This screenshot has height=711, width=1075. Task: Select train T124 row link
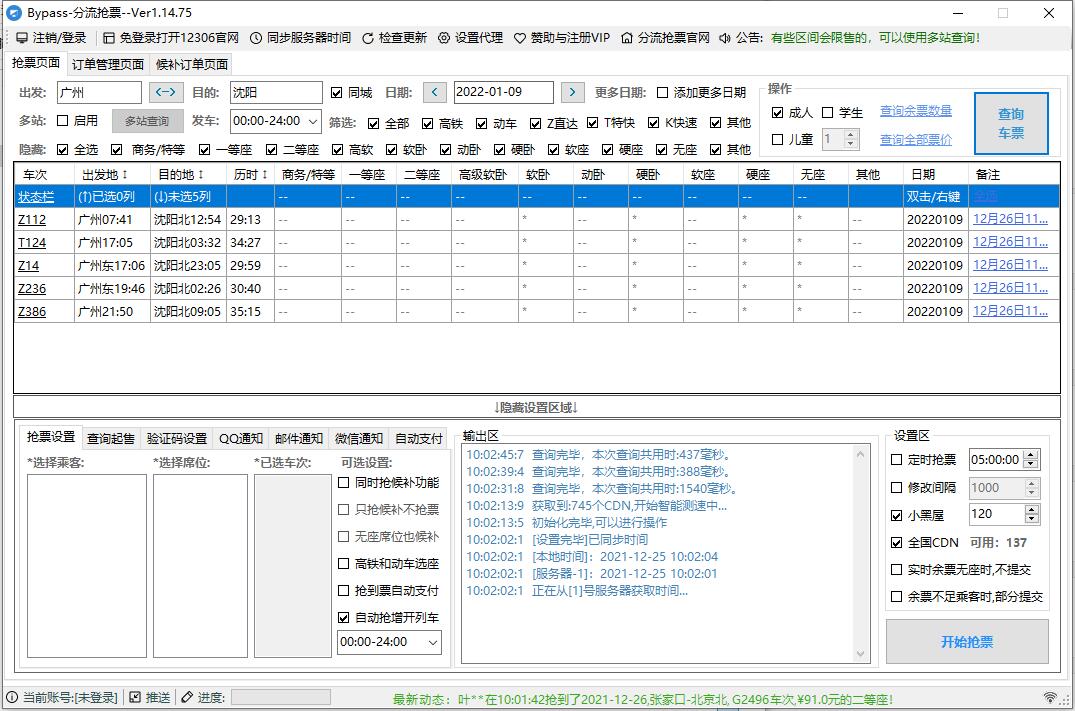click(32, 243)
